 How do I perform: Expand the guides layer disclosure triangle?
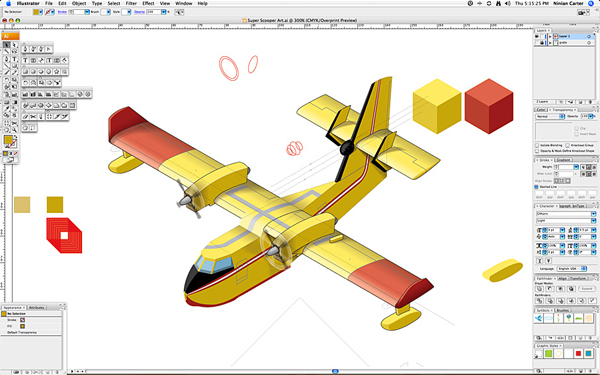tap(550, 43)
